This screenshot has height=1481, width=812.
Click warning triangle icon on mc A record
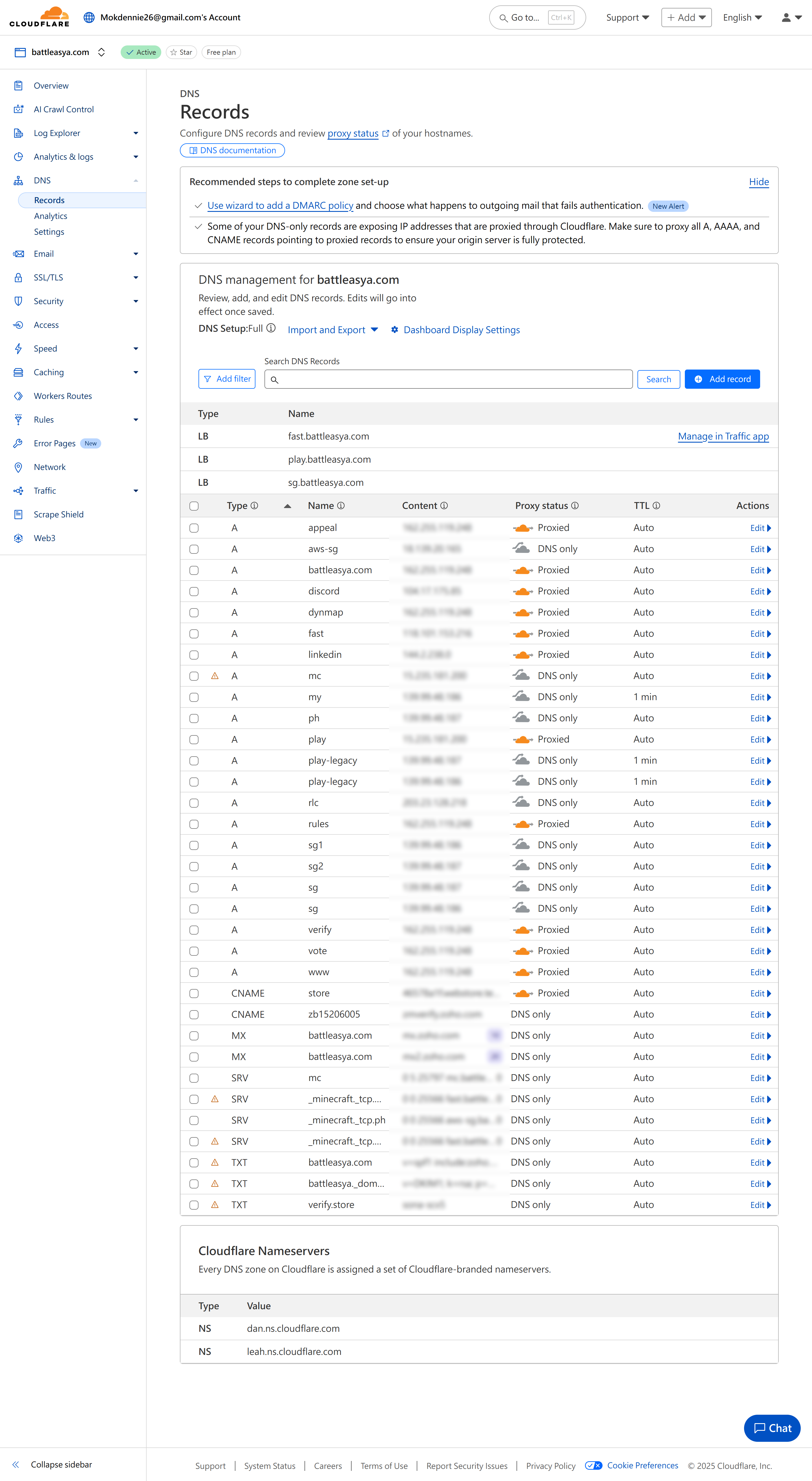215,676
